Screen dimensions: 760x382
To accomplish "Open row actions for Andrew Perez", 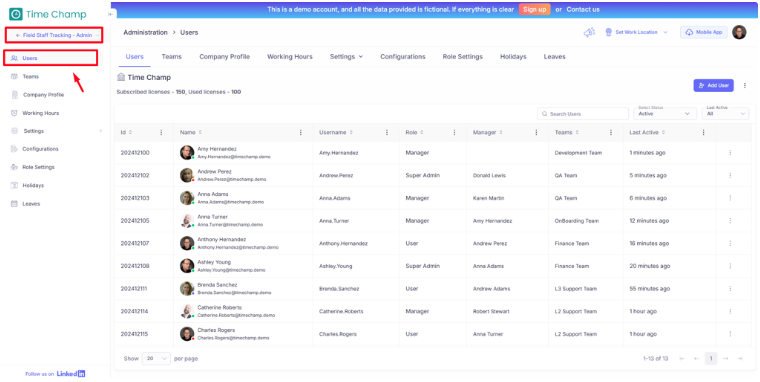I will pos(730,175).
